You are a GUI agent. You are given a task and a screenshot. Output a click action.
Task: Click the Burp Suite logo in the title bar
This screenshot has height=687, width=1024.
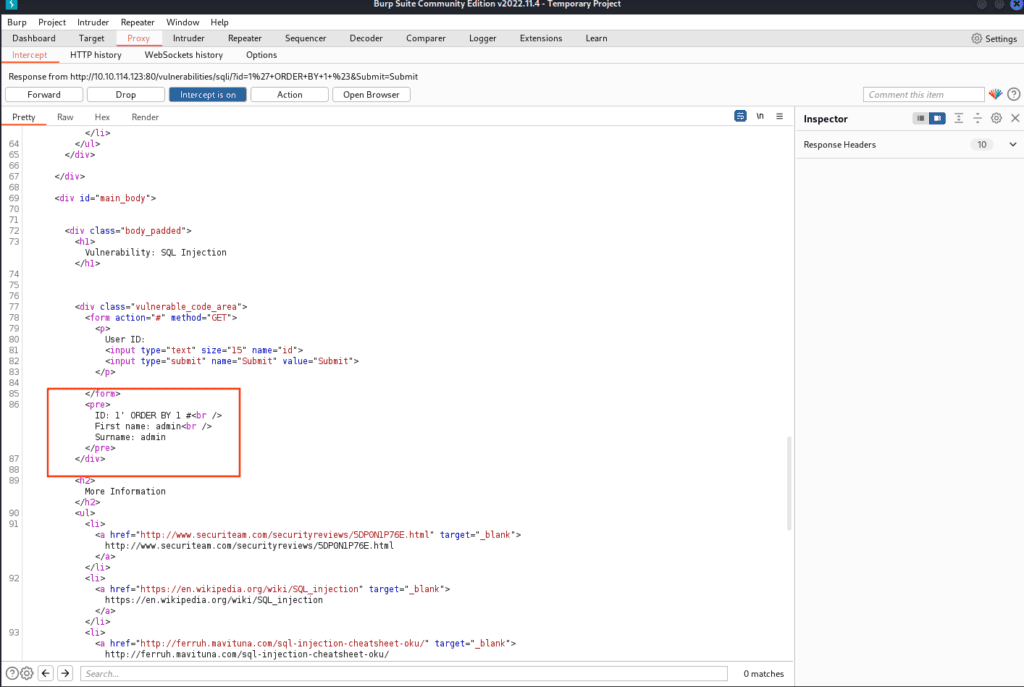click(11, 5)
